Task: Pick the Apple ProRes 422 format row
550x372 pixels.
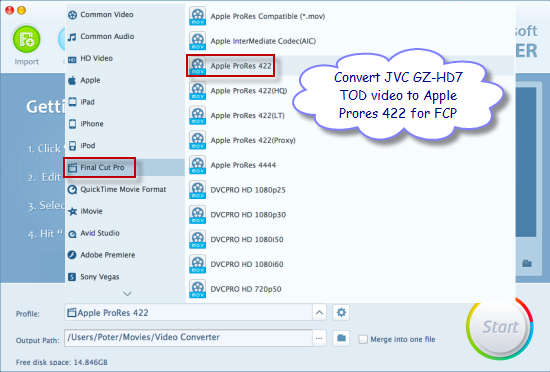Action: point(351,66)
